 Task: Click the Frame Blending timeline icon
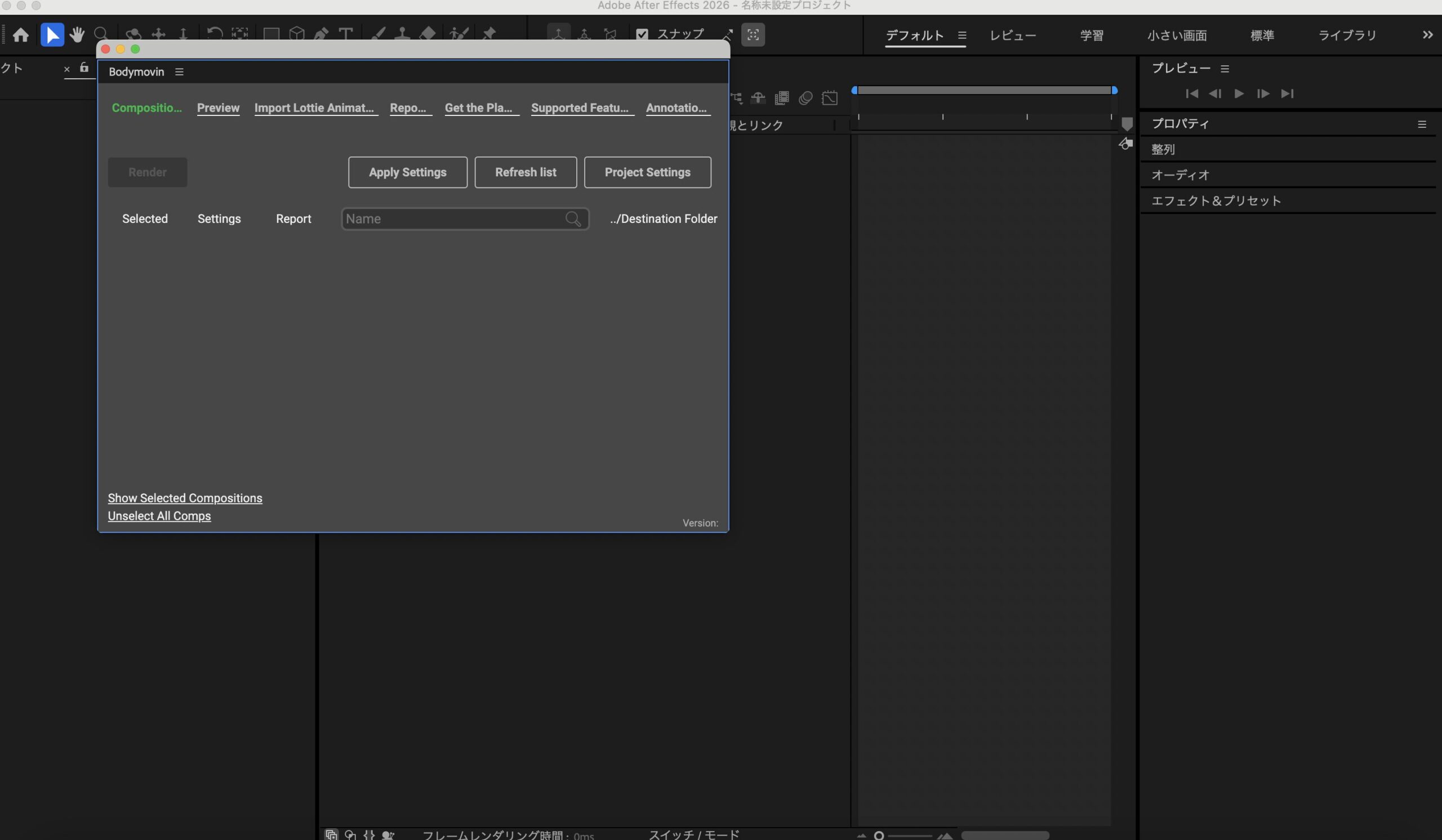[782, 99]
